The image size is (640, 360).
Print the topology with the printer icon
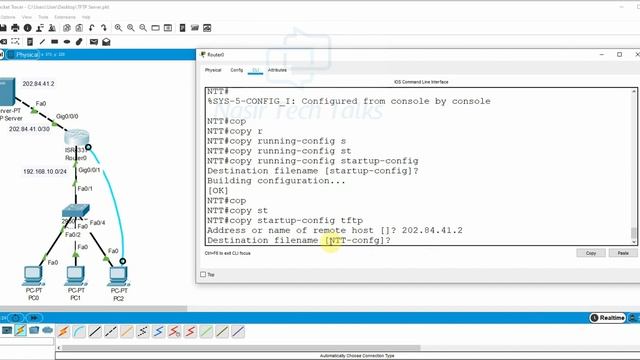click(x=15, y=28)
